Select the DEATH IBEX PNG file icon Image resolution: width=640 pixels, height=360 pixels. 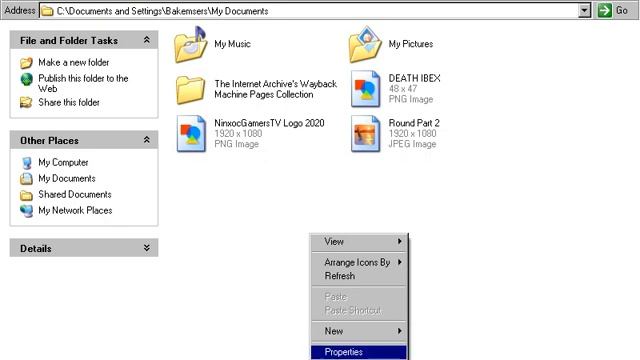pos(365,89)
